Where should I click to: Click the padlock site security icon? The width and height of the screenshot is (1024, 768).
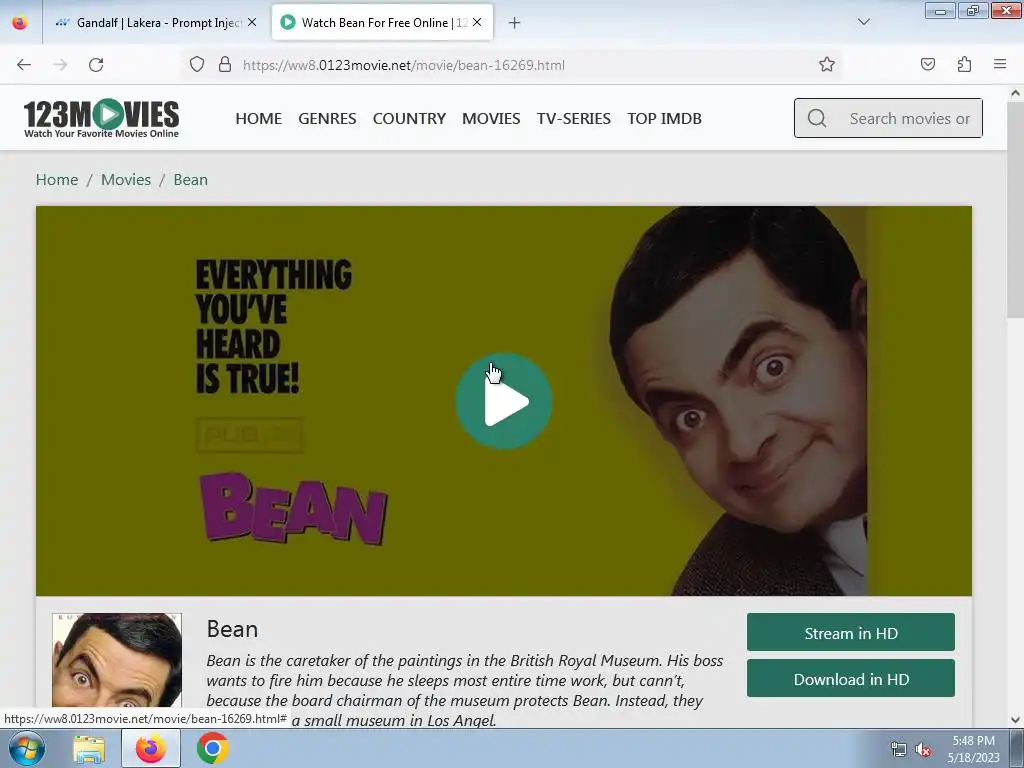click(x=225, y=65)
